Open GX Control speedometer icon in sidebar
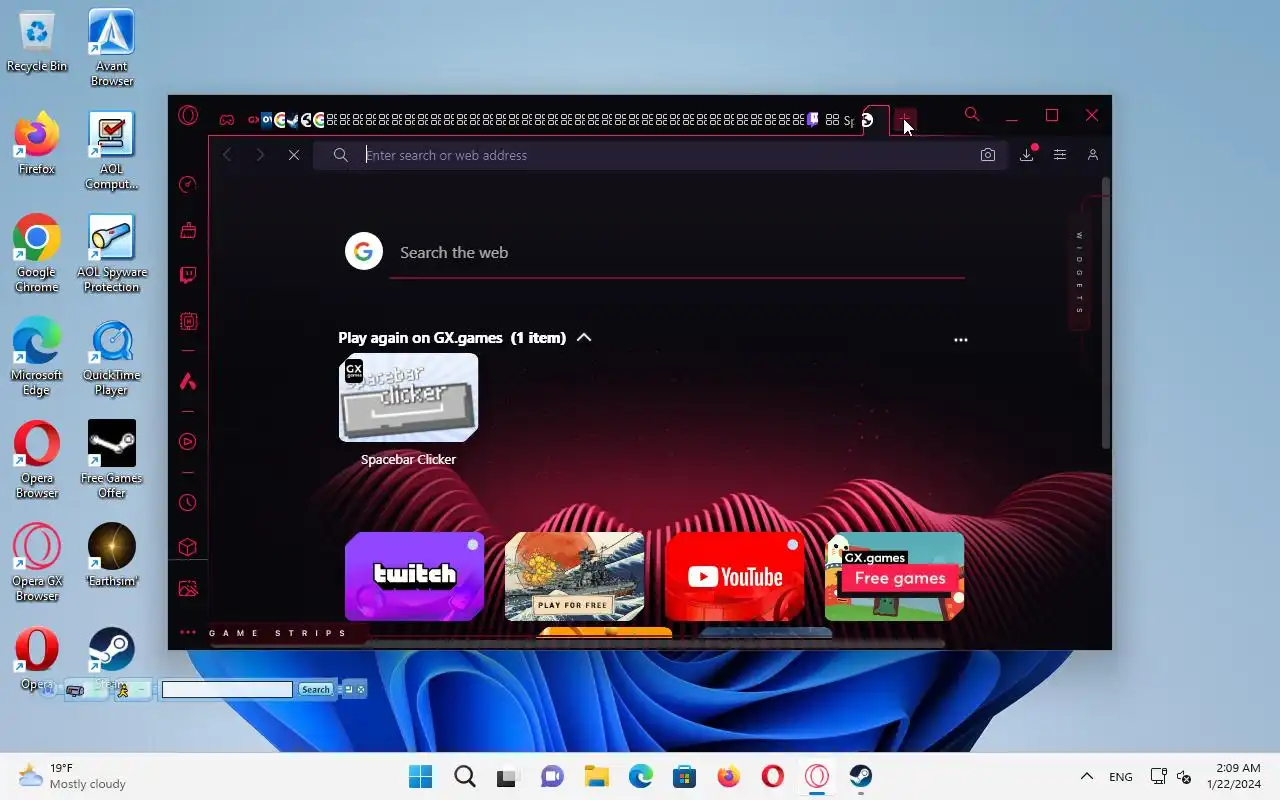Viewport: 1280px width, 800px height. click(188, 185)
